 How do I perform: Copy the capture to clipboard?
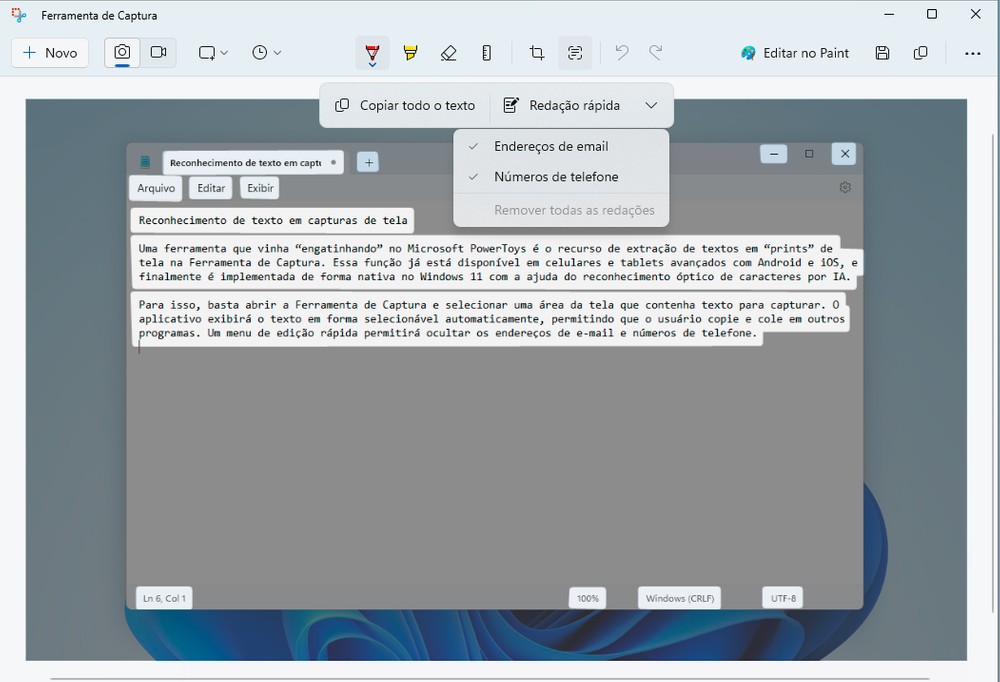coord(920,53)
